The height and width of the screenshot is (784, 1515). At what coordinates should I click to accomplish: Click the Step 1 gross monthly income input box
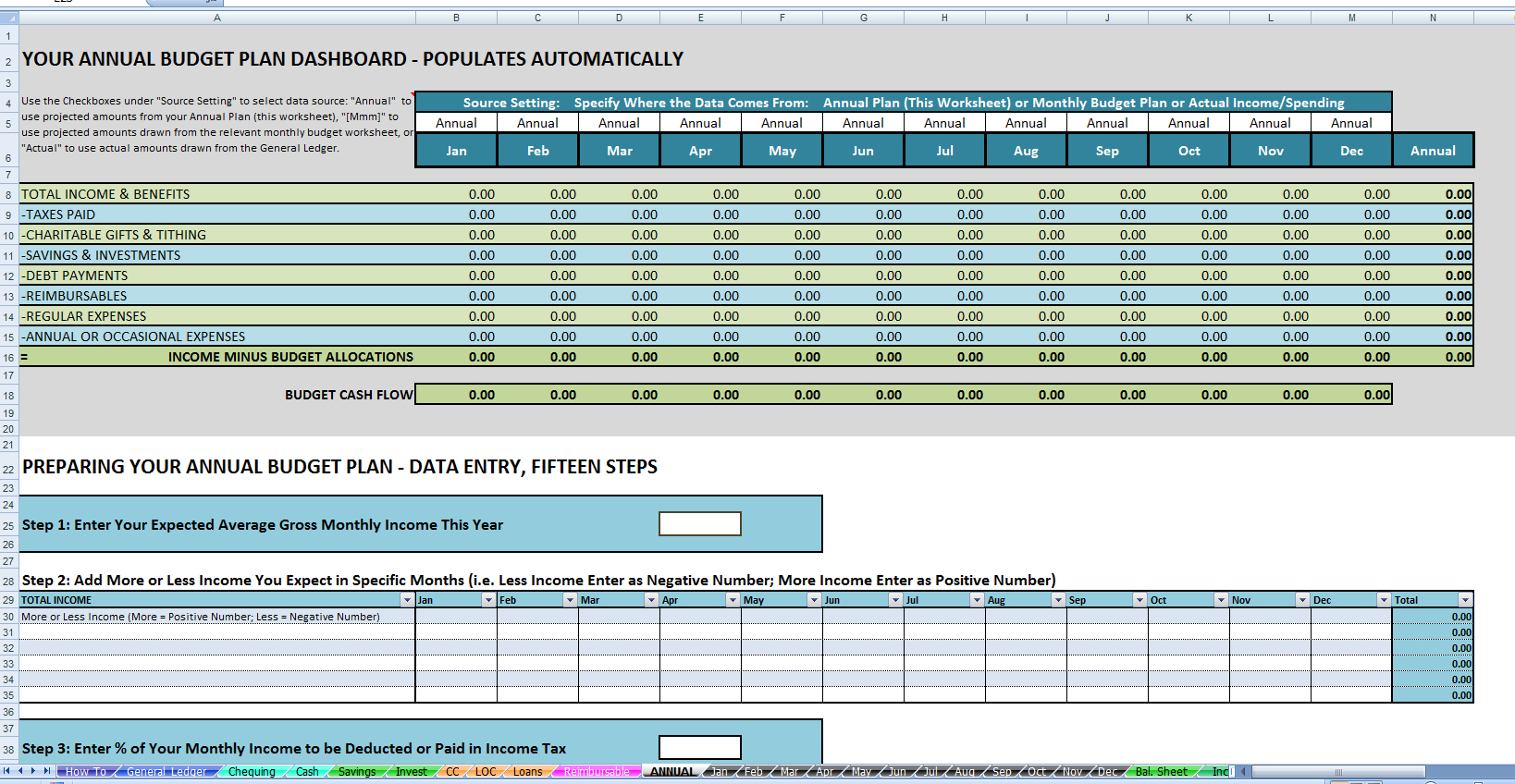tap(700, 524)
